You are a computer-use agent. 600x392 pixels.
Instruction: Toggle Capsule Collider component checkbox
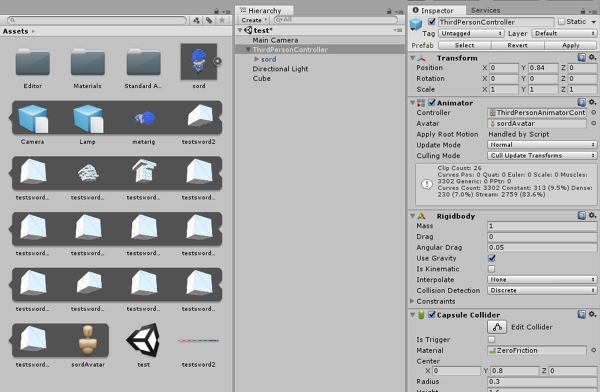(x=432, y=315)
